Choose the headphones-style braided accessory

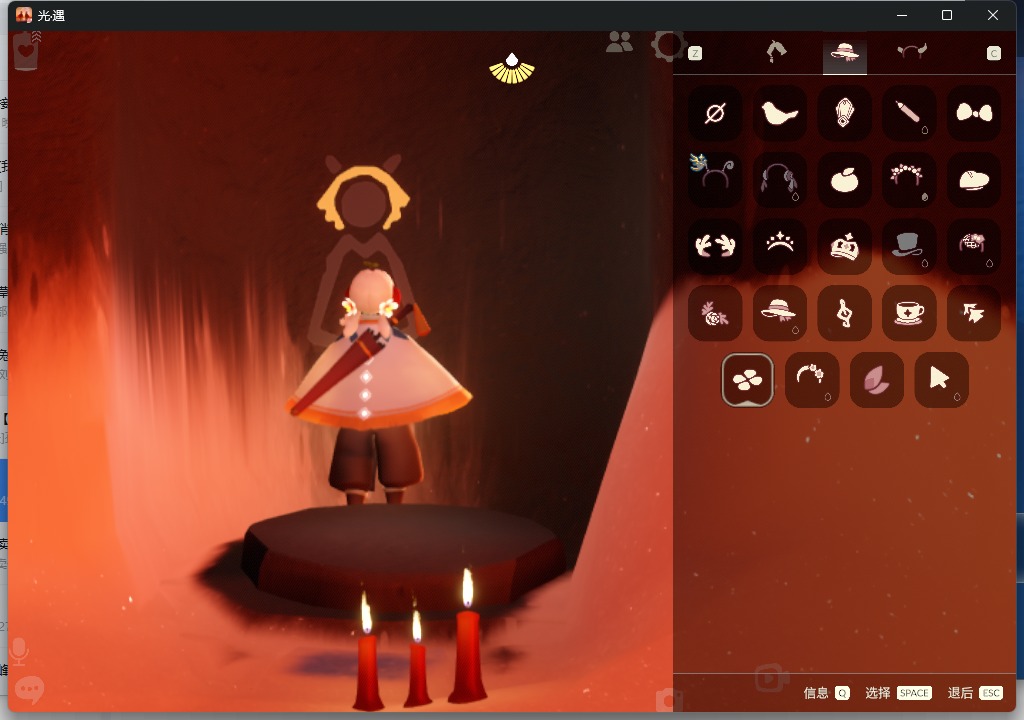point(780,180)
